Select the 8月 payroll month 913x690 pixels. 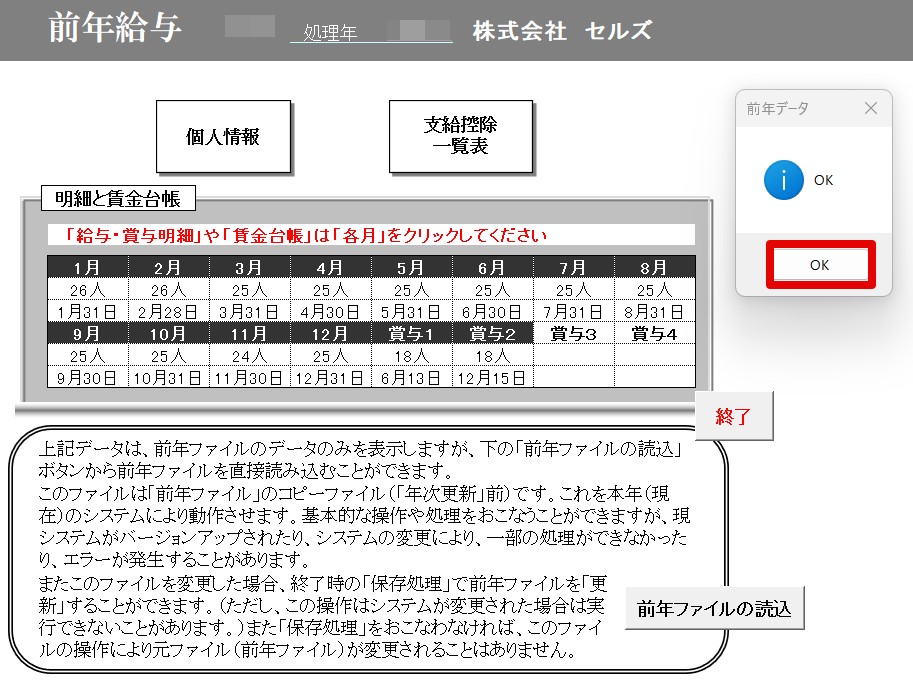654,267
